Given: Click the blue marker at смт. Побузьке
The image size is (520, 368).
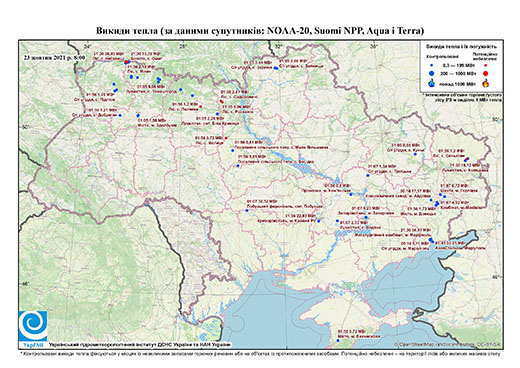Looking at the screenshot, I should pyautogui.click(x=247, y=211).
